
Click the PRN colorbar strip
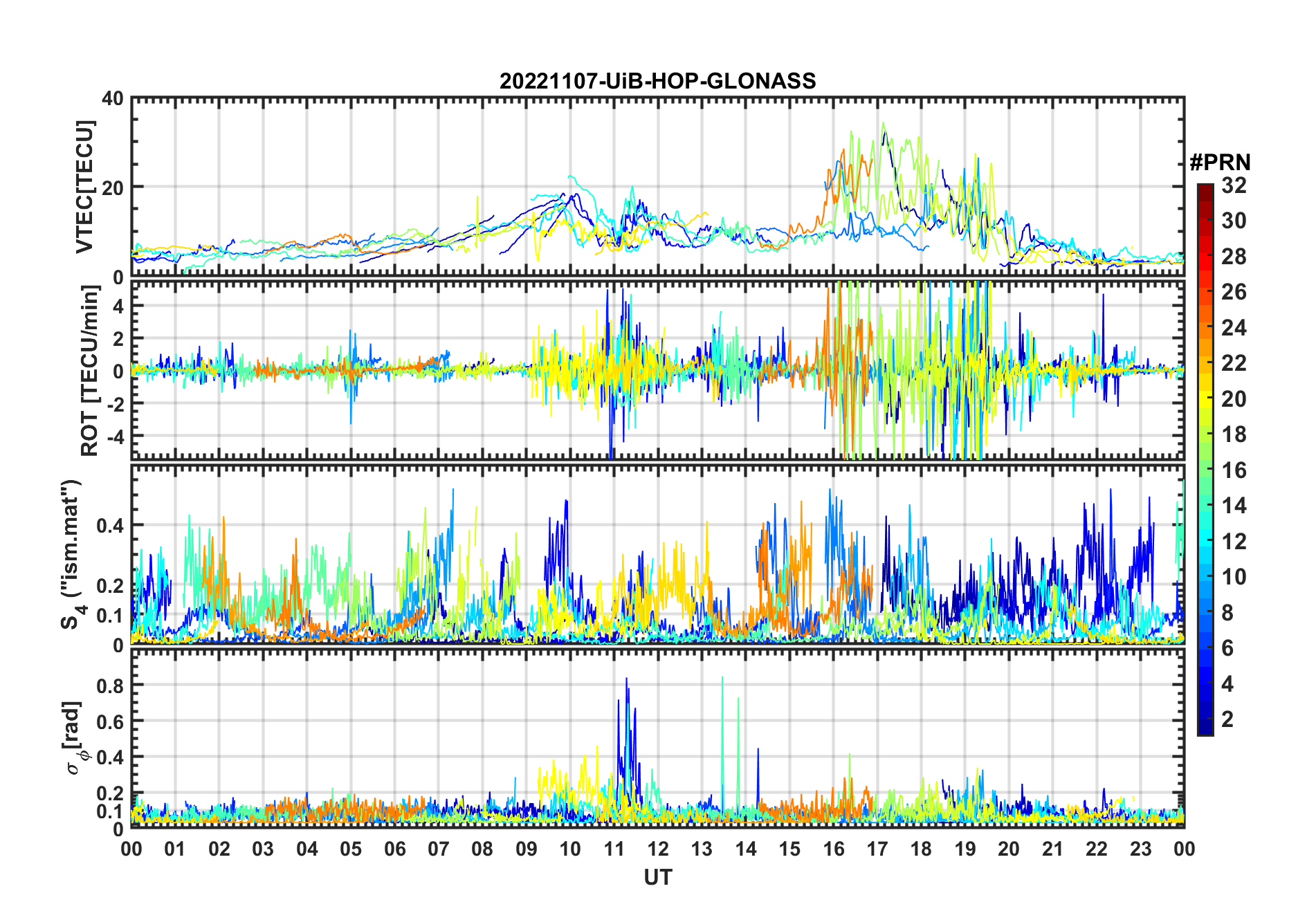point(1205,459)
